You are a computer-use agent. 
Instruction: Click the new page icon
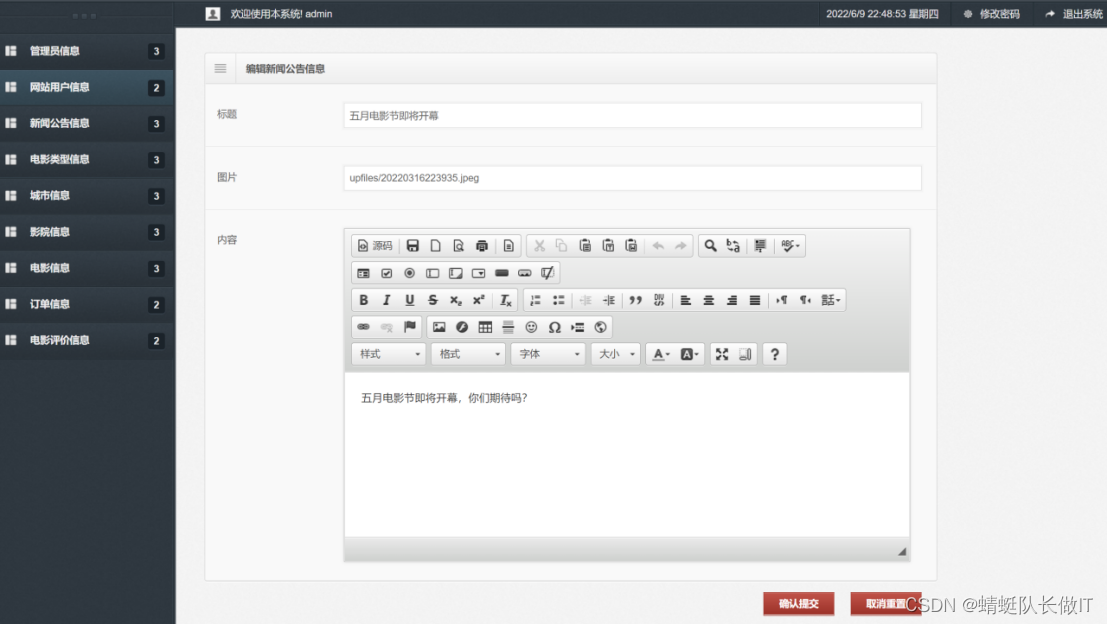(435, 246)
